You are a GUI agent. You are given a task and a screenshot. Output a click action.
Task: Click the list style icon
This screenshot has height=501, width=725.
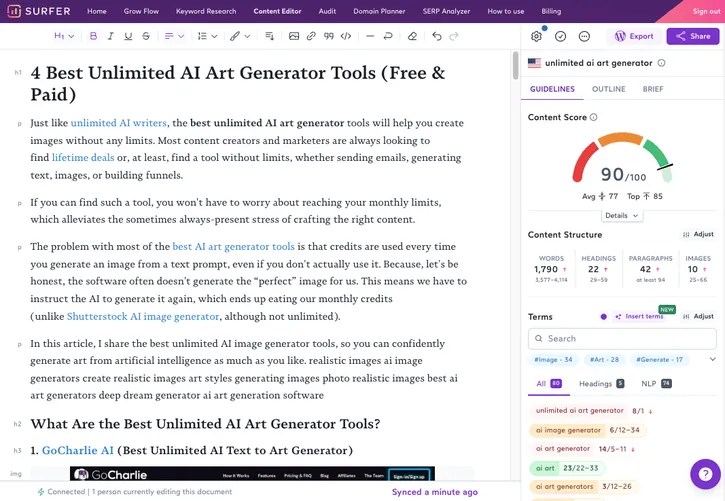[202, 36]
